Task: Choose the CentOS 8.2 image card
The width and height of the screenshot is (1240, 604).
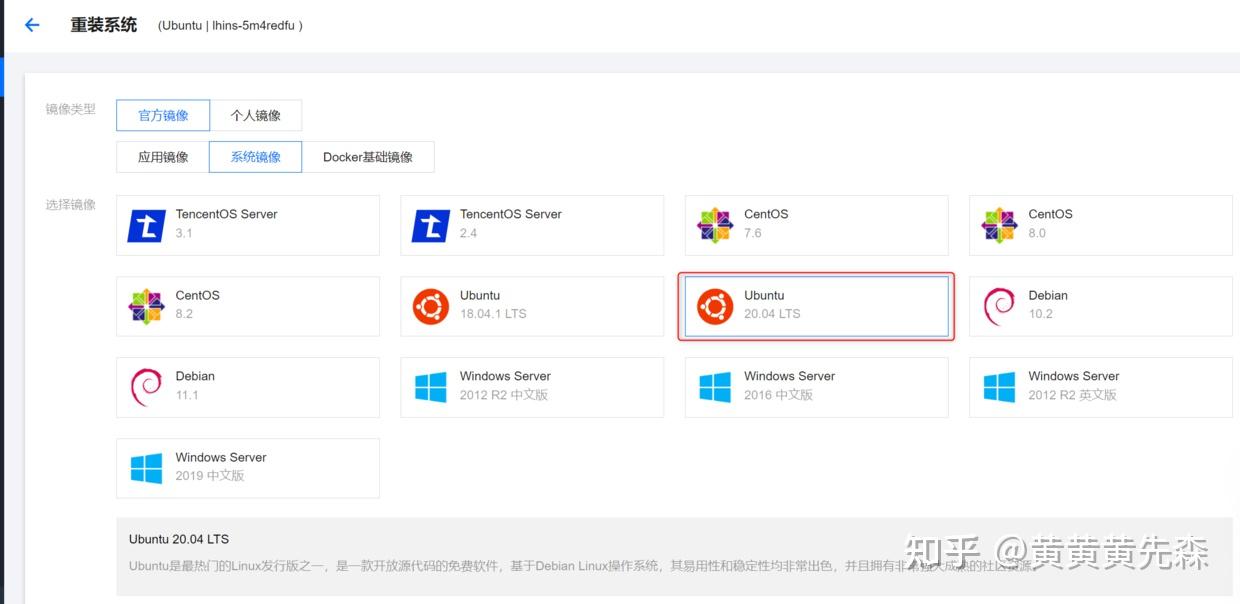Action: (x=248, y=306)
